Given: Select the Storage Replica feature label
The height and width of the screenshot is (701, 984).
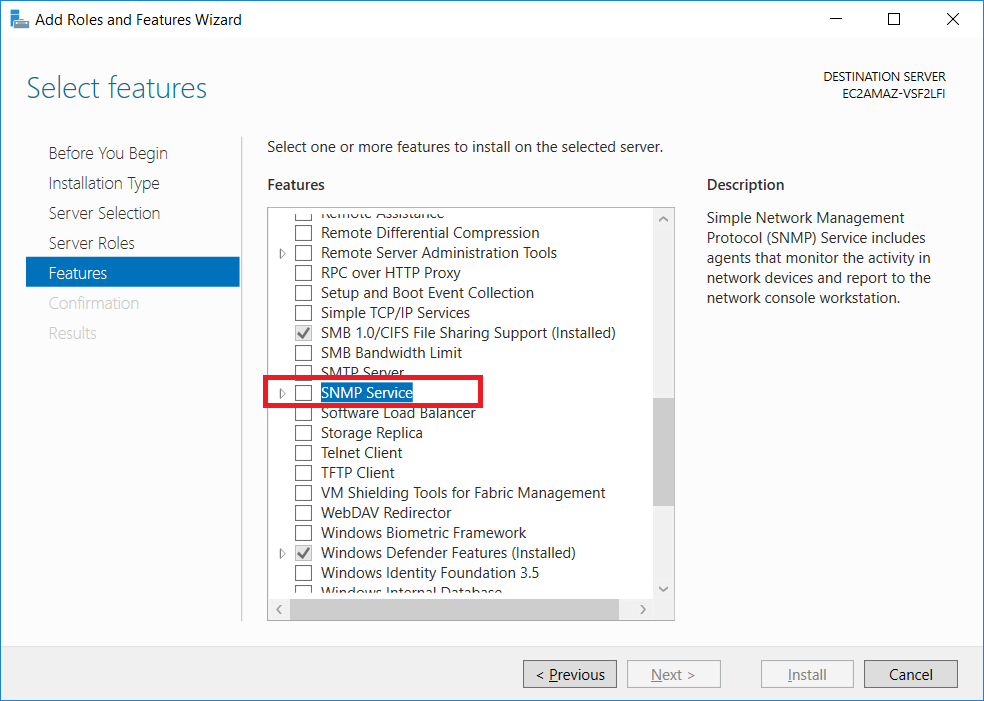Looking at the screenshot, I should [372, 433].
